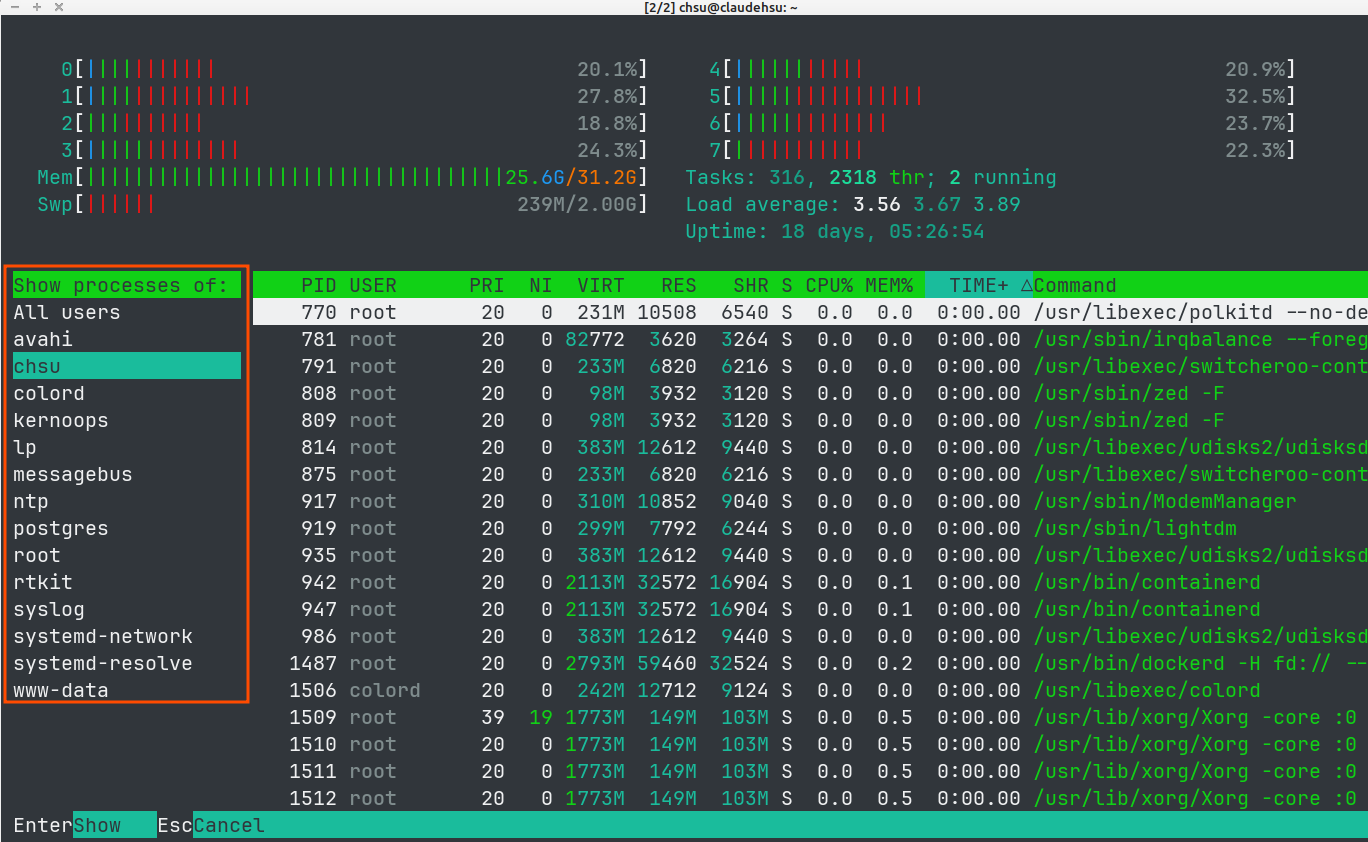Sort by the RES column header
Viewport: 1368px width, 842px height.
click(679, 285)
